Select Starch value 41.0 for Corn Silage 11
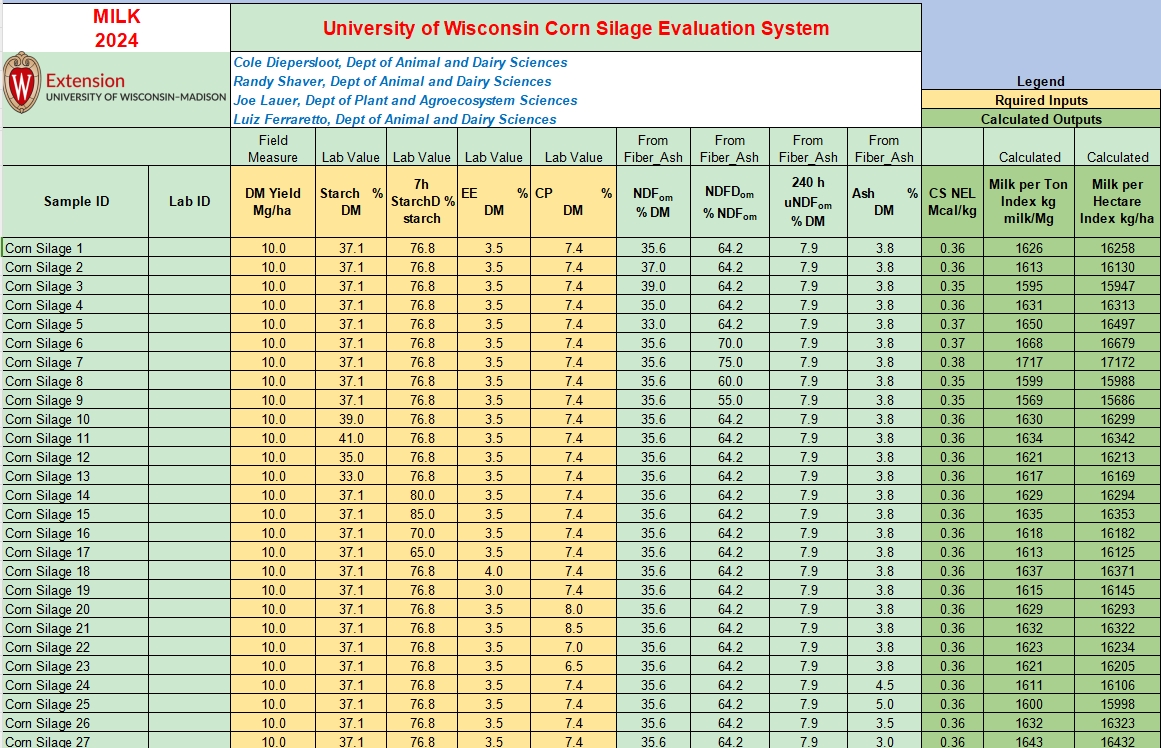This screenshot has height=748, width=1161. [351, 438]
